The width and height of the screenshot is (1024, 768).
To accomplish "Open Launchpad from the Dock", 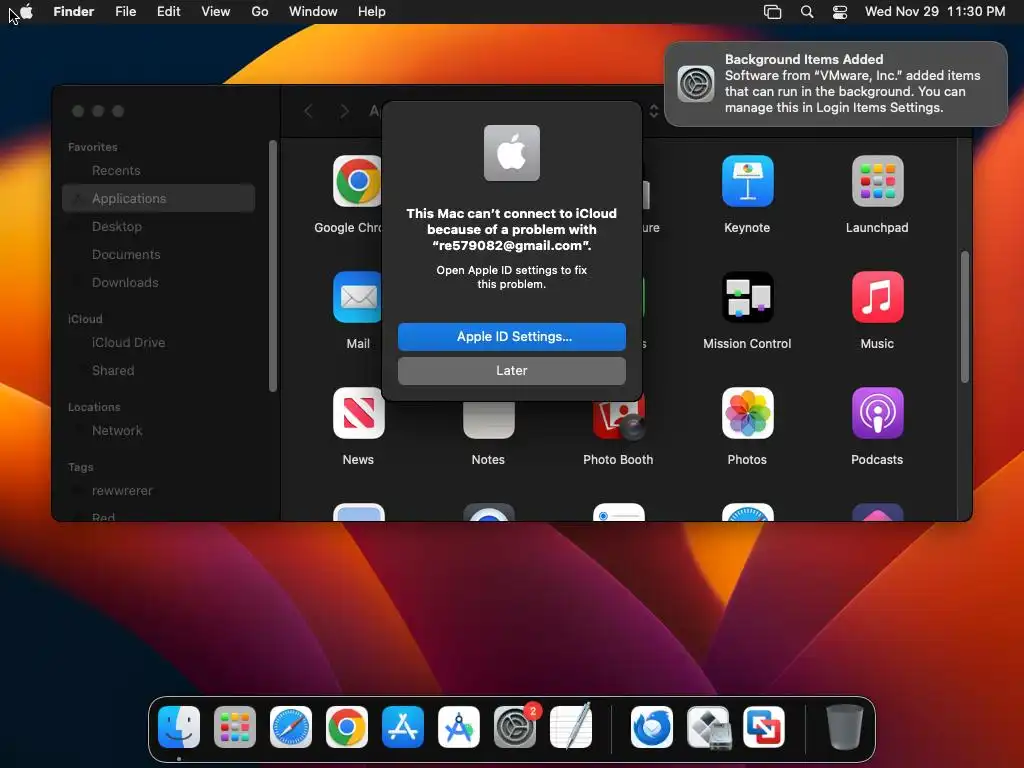I will [x=235, y=727].
